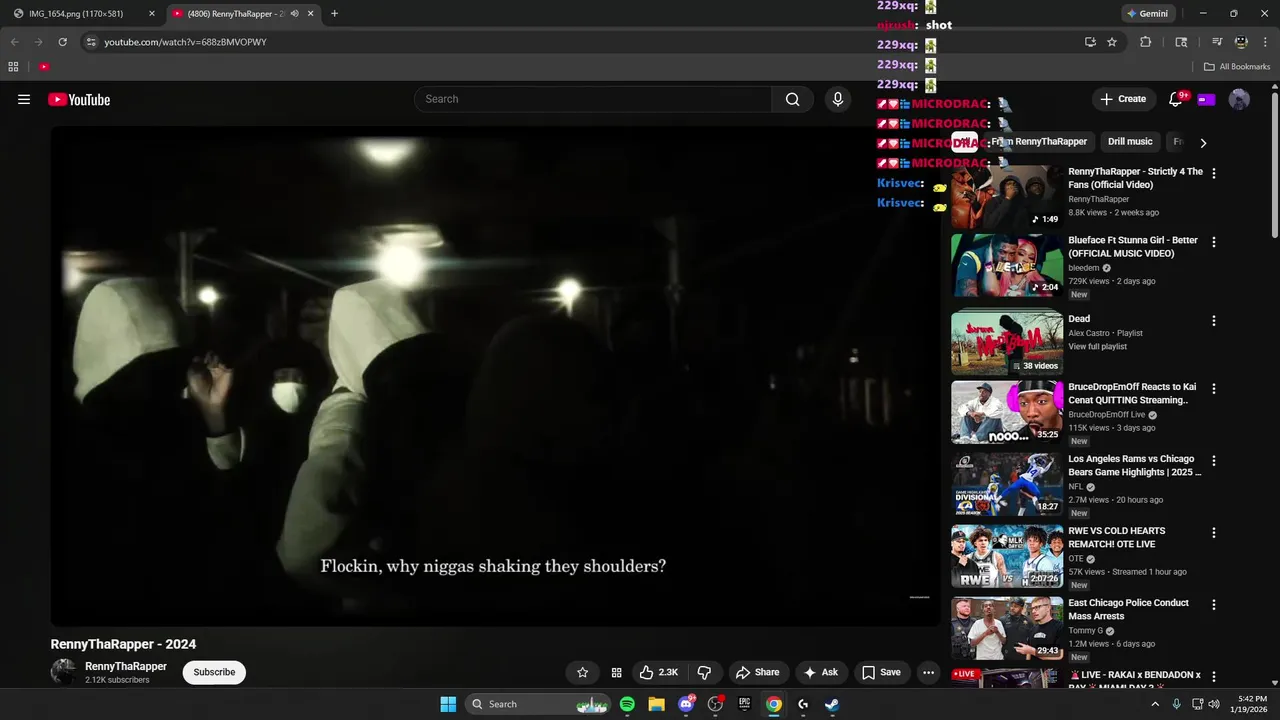Click the address bar URL

tap(186, 42)
